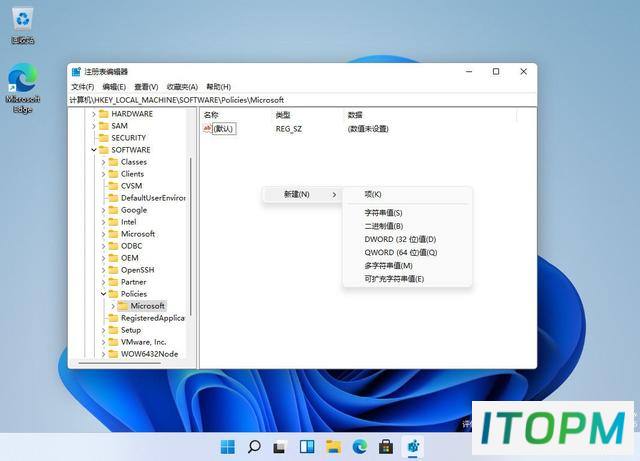This screenshot has width=640, height=461.
Task: Open Microsoft Store taskbar icon
Action: click(386, 447)
